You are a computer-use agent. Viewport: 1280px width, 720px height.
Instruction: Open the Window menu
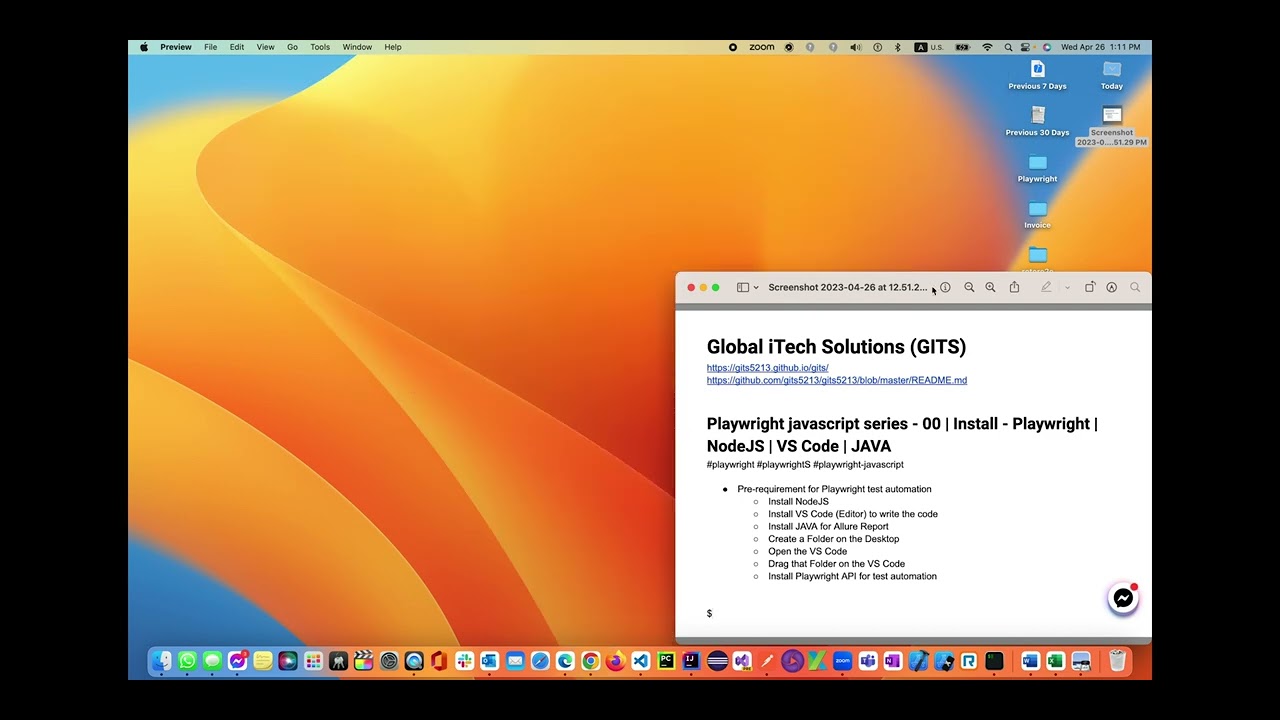[x=357, y=47]
